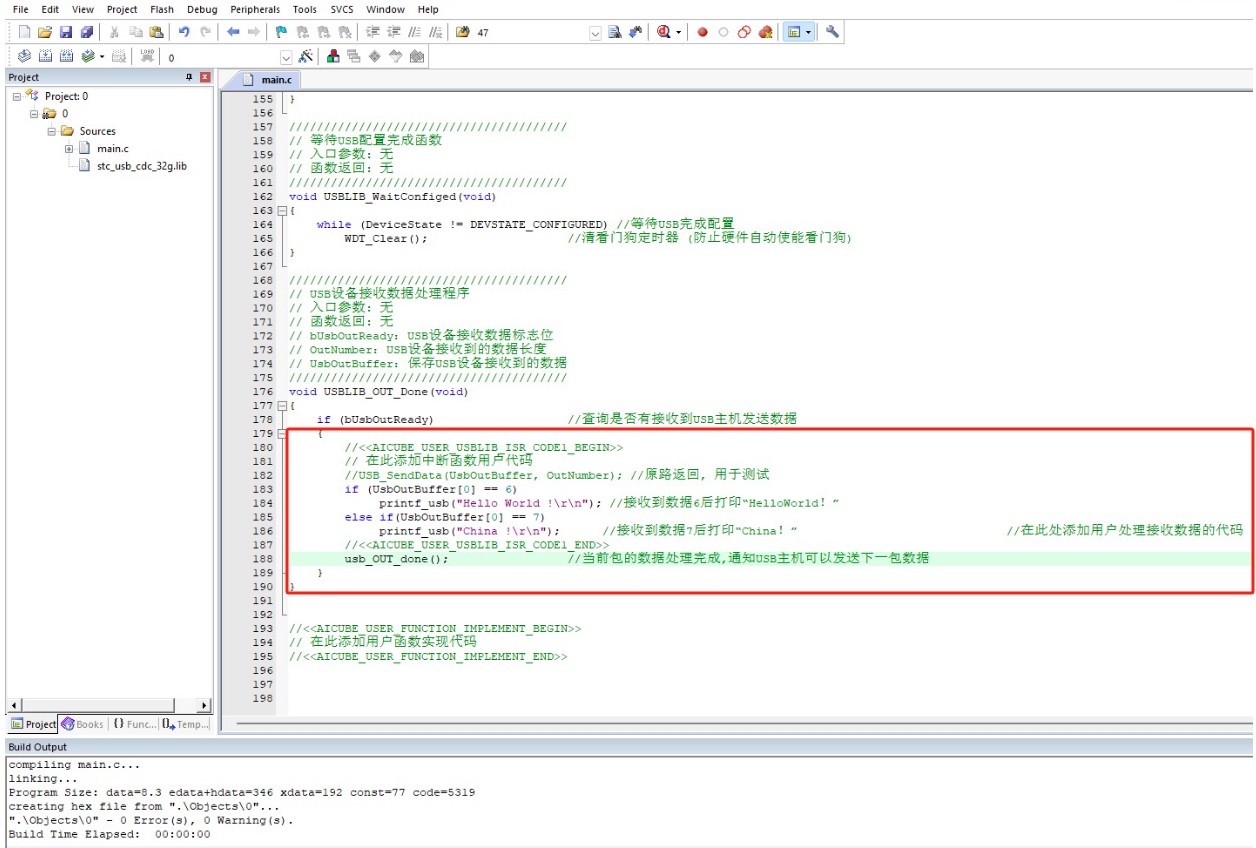Start the debug session with the magnifier icon
Viewport: 1256px width, 848px height.
point(663,32)
